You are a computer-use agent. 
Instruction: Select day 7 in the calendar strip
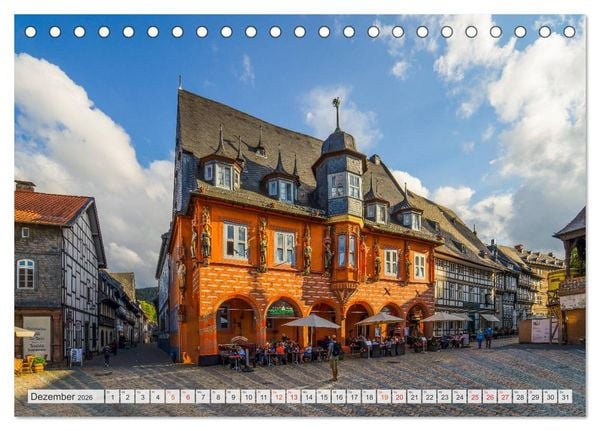coord(203,397)
